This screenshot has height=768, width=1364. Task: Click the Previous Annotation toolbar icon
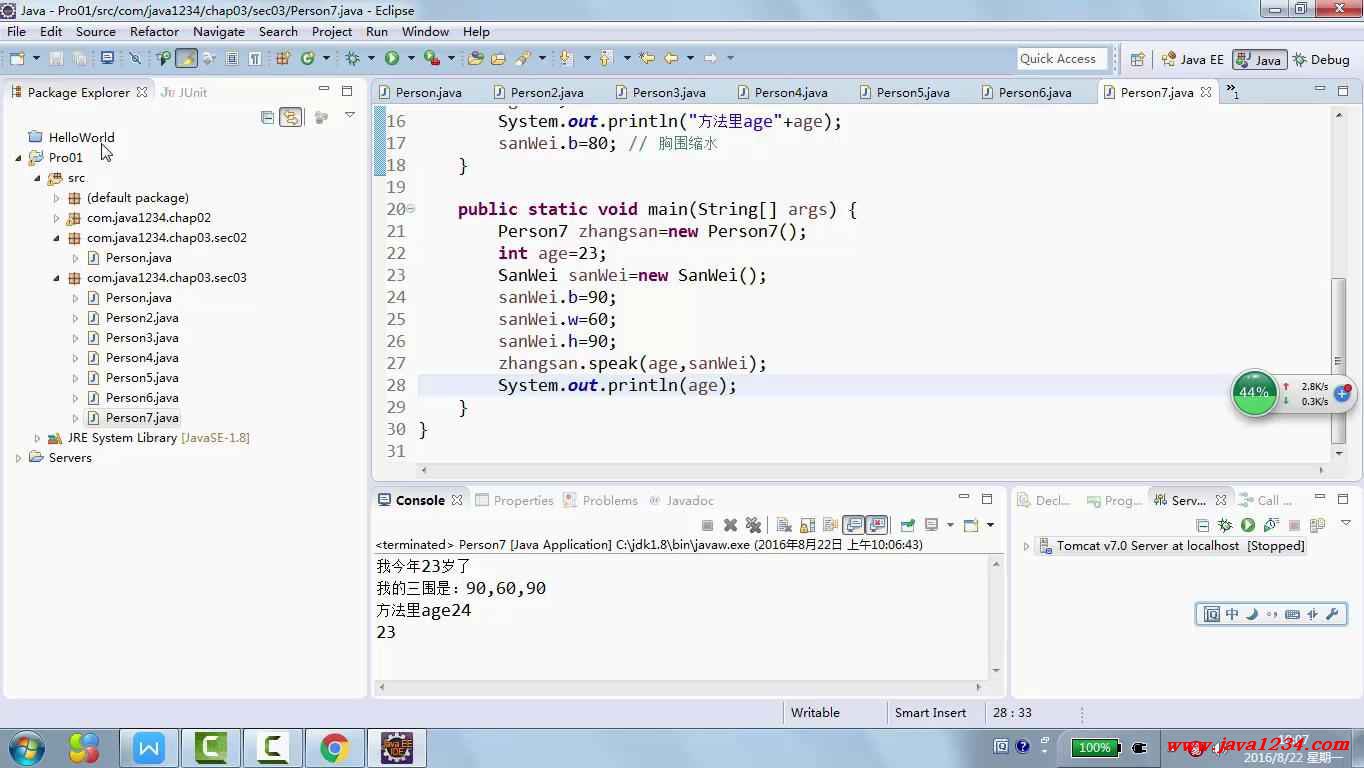point(604,58)
